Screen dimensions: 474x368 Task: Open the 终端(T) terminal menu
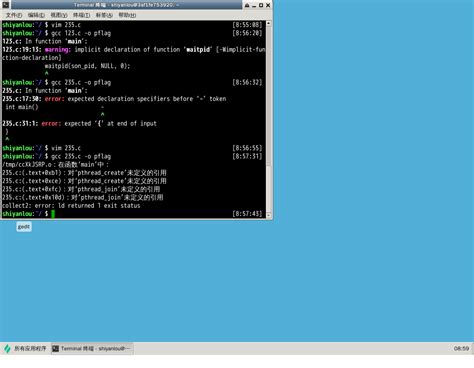pyautogui.click(x=81, y=15)
